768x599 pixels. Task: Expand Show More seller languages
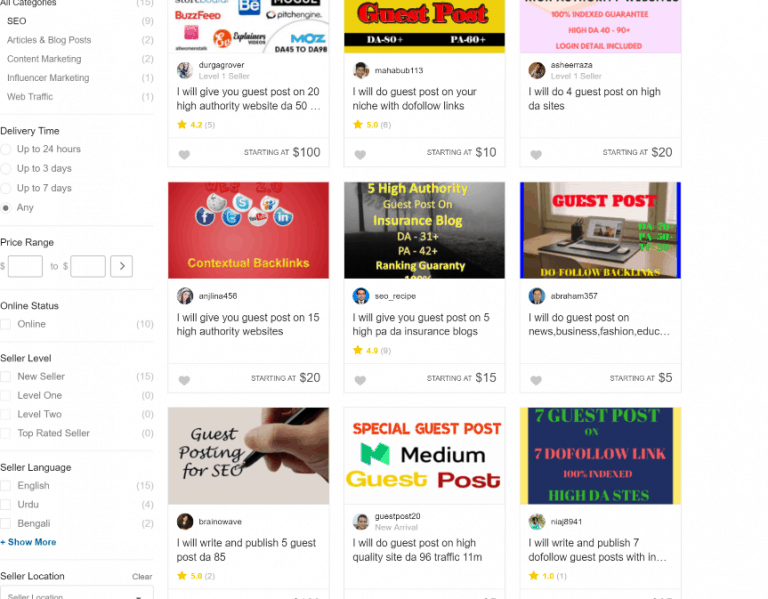[28, 542]
